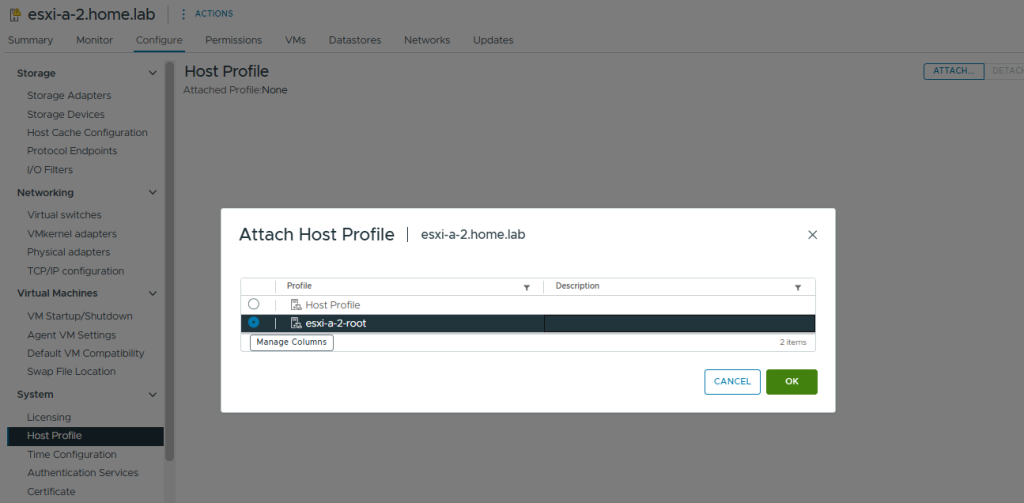
Task: Open Physical adapters settings
Action: (x=69, y=252)
